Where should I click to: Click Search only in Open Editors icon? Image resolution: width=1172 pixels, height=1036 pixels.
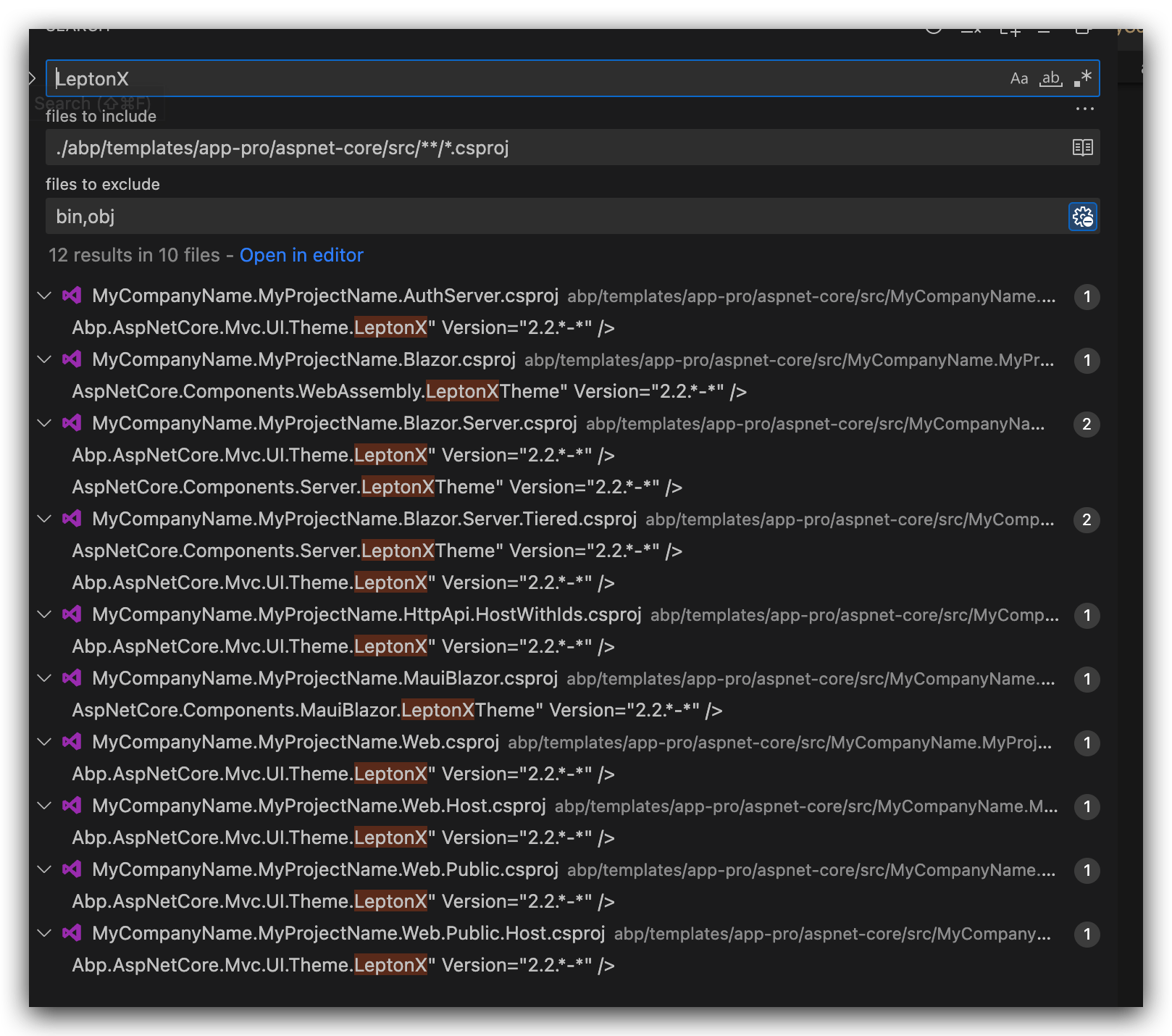[x=1082, y=148]
